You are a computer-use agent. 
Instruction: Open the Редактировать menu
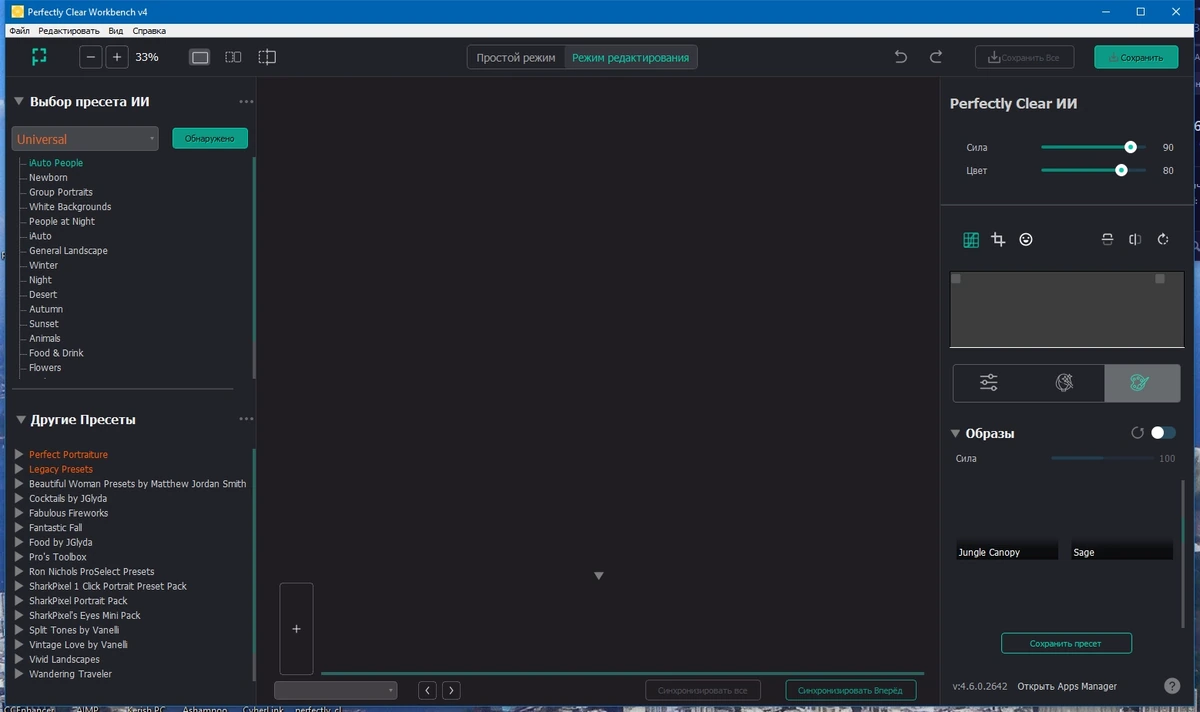[x=69, y=31]
